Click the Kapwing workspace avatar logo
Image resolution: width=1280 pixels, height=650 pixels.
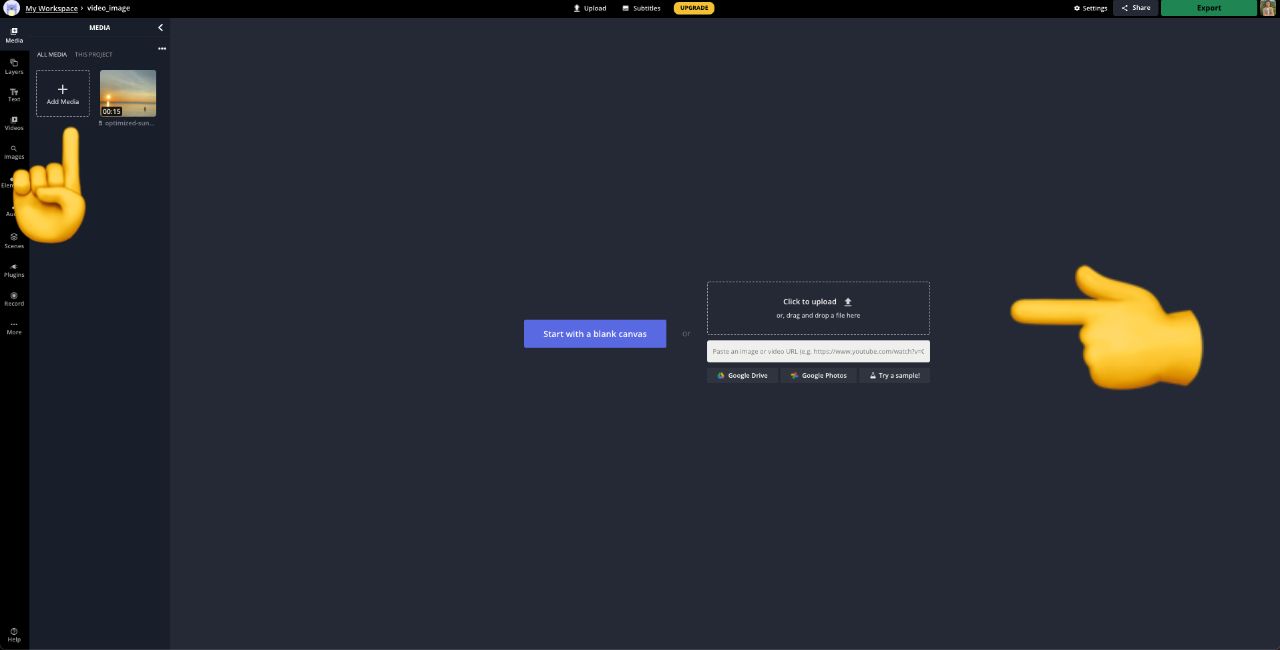(x=12, y=8)
